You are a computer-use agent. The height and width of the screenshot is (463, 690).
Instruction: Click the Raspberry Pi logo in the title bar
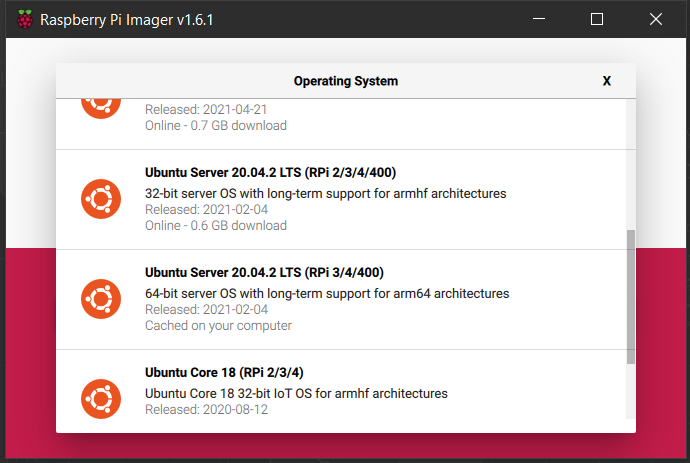pos(24,19)
